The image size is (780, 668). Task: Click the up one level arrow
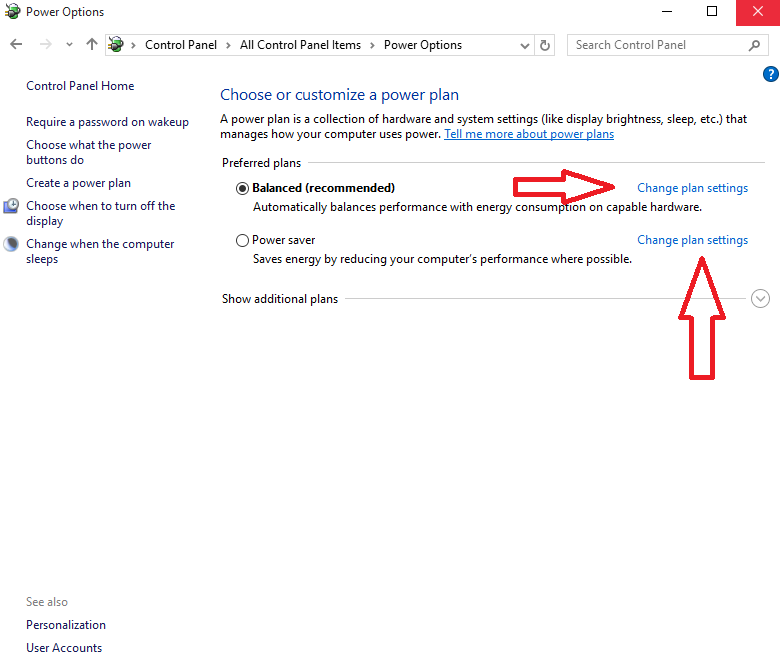92,45
